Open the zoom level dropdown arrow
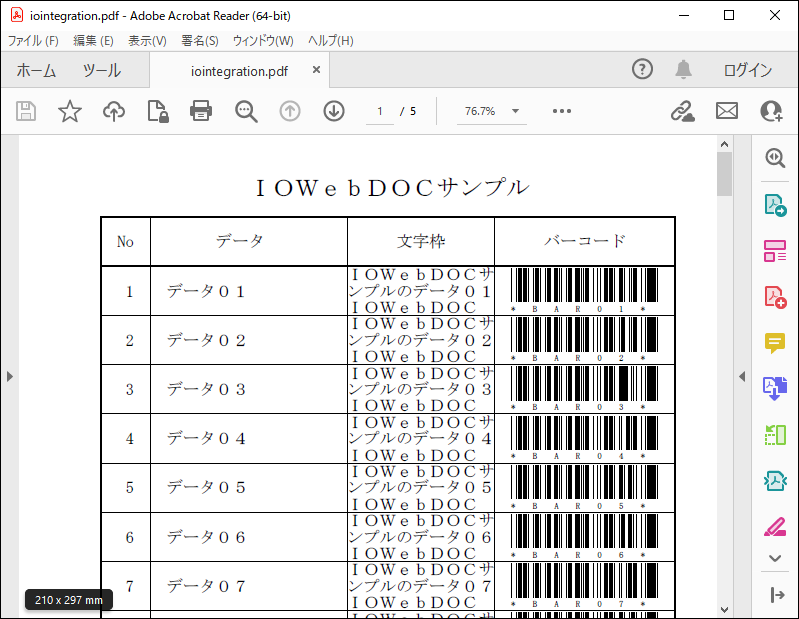The height and width of the screenshot is (619, 799). (x=515, y=111)
